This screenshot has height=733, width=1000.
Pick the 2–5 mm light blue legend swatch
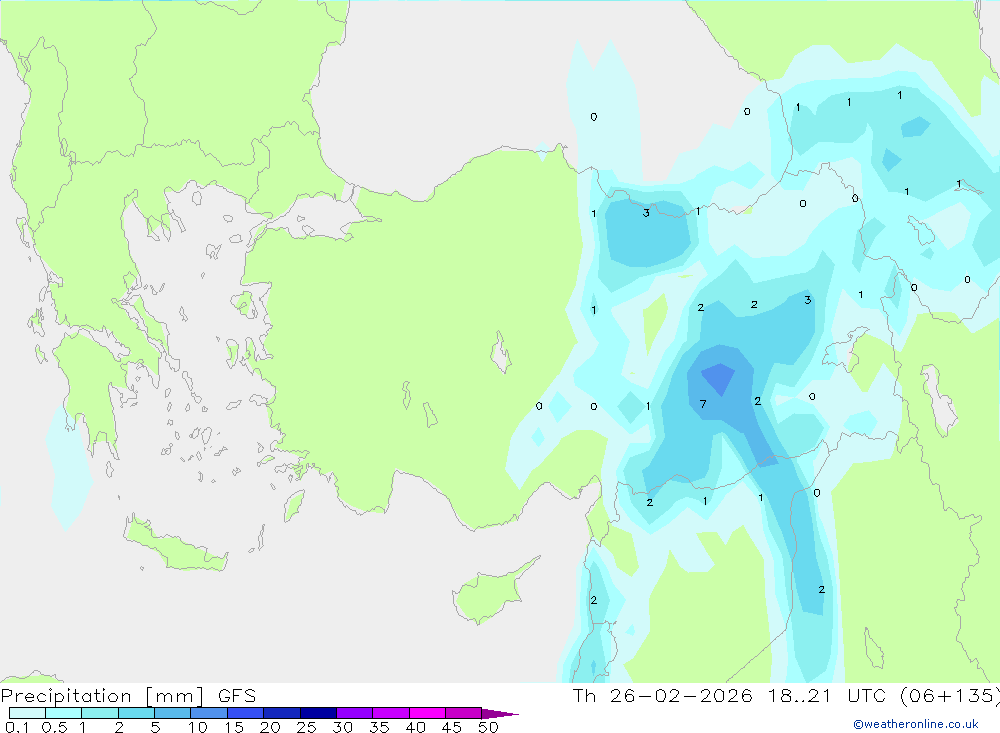click(136, 713)
